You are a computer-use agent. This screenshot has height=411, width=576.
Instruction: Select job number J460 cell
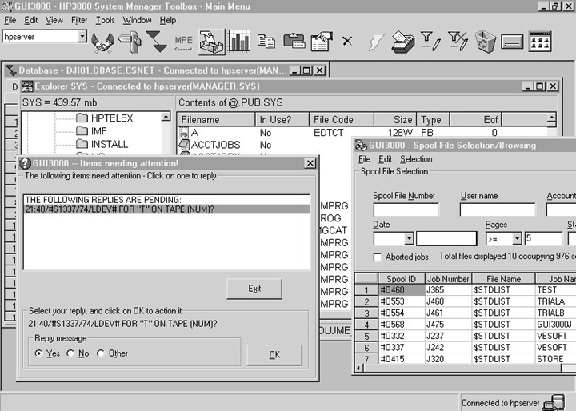click(448, 302)
